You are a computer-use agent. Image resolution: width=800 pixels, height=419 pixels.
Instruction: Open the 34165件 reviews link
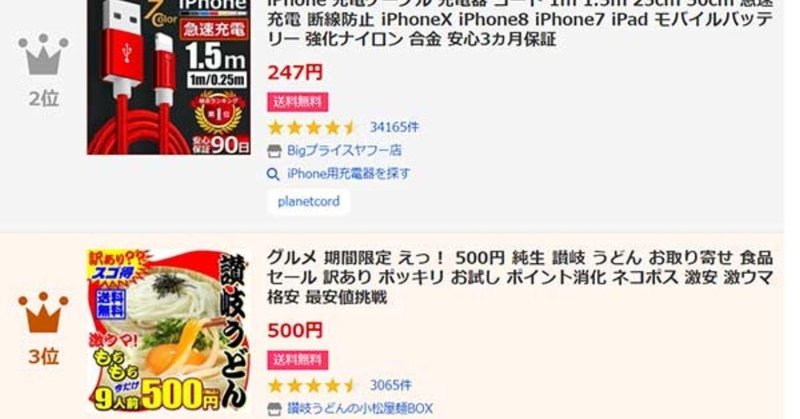coord(394,127)
